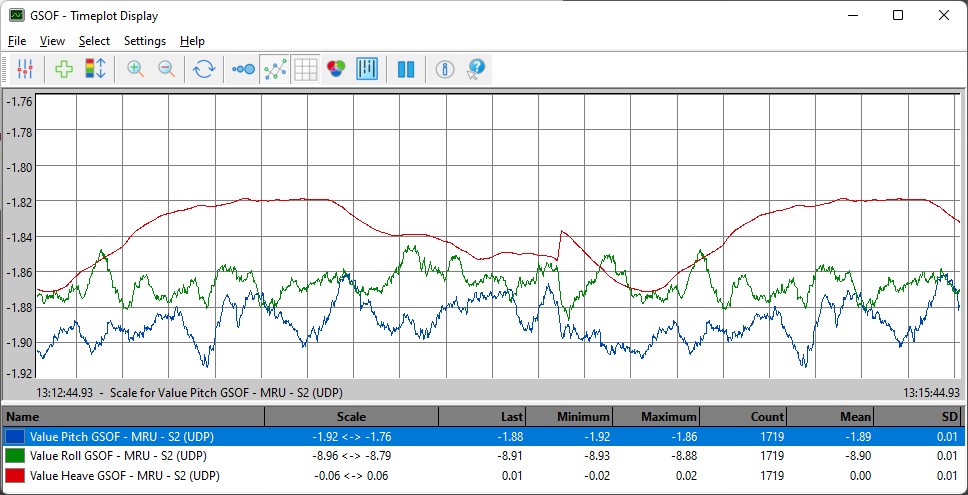Open the File menu

[x=17, y=41]
